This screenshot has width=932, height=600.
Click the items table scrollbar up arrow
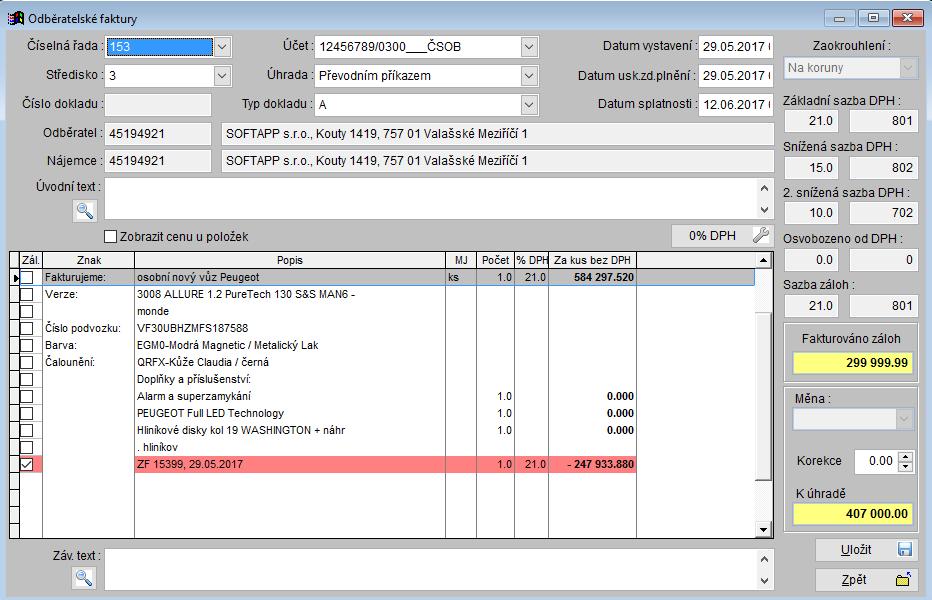tap(763, 260)
